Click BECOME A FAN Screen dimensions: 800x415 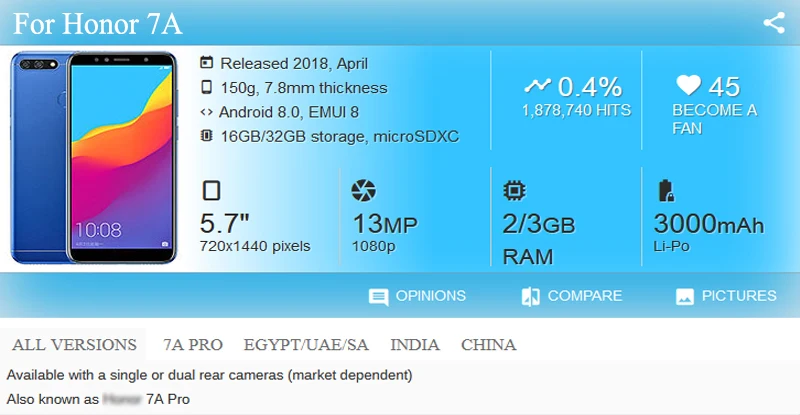(x=714, y=119)
